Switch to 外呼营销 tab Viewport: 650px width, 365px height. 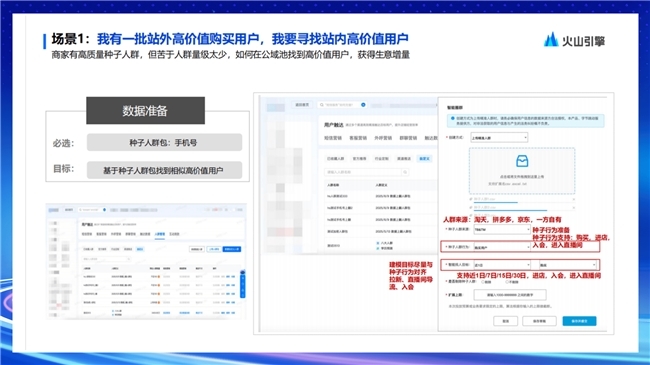pos(383,138)
